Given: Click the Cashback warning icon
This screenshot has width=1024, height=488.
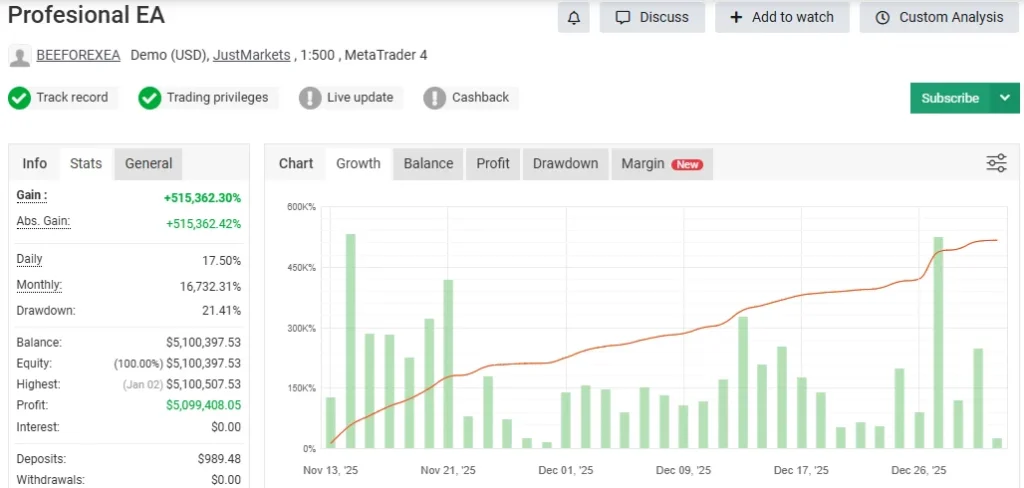Looking at the screenshot, I should [434, 99].
